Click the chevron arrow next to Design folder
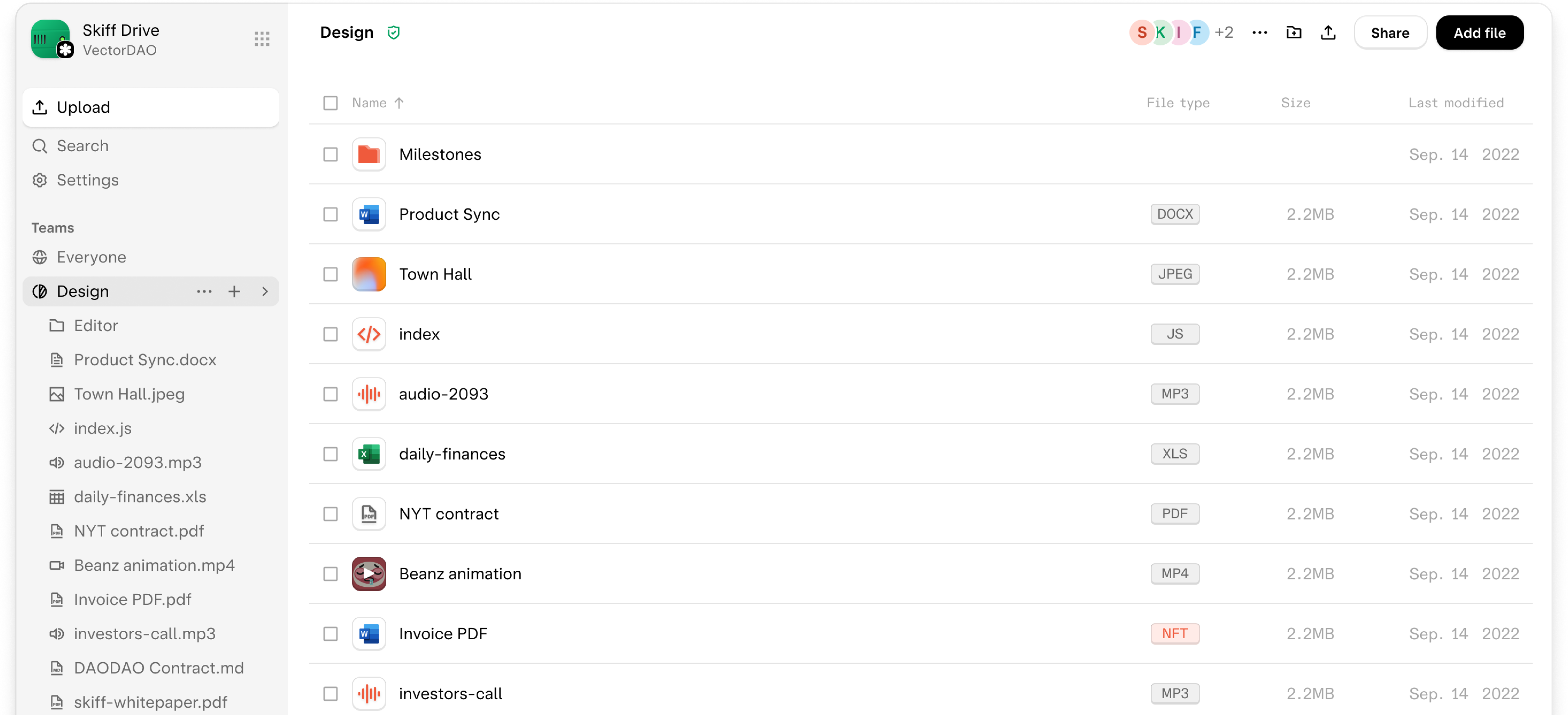The width and height of the screenshot is (1568, 715). 265,291
